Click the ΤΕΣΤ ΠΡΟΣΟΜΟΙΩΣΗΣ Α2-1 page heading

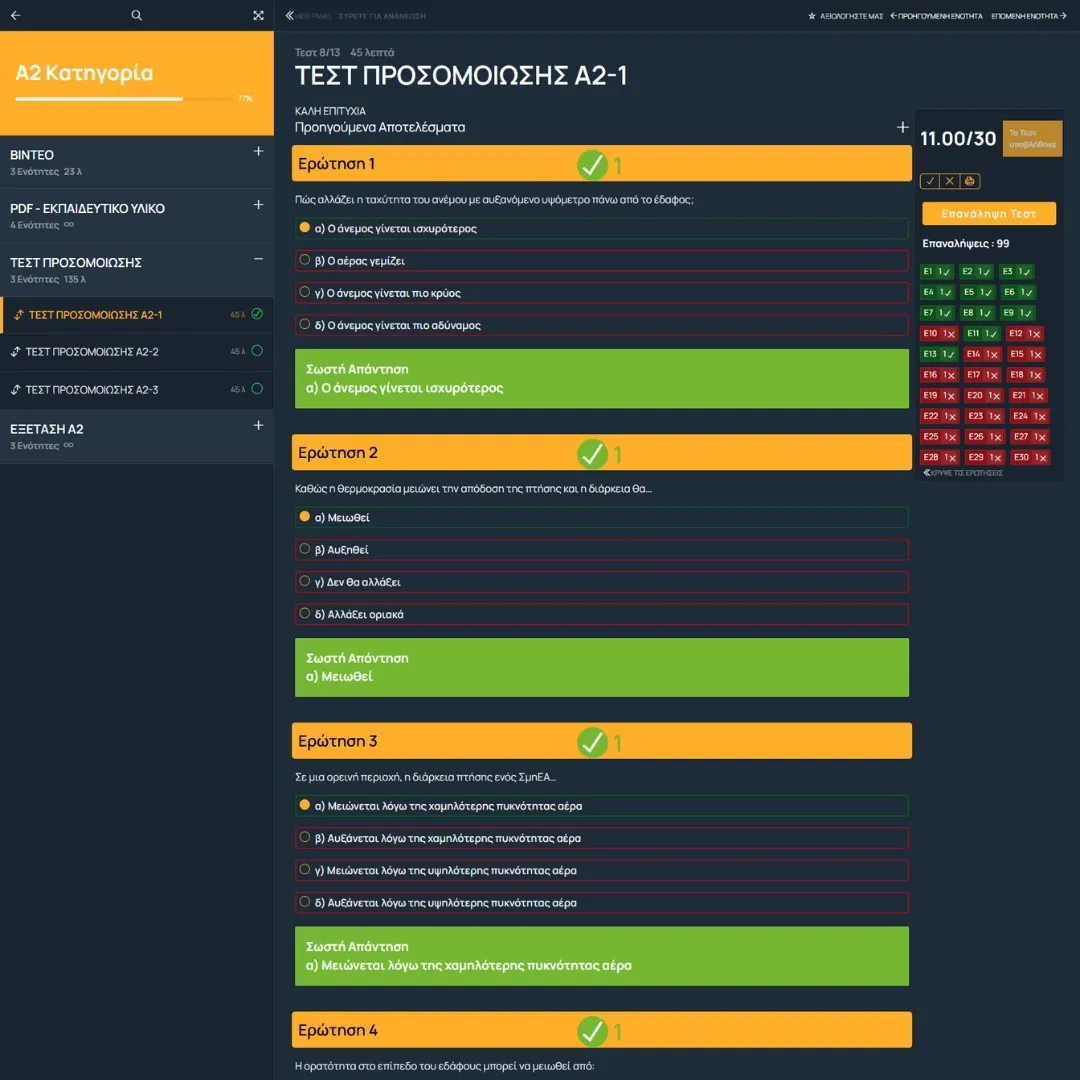pyautogui.click(x=461, y=76)
